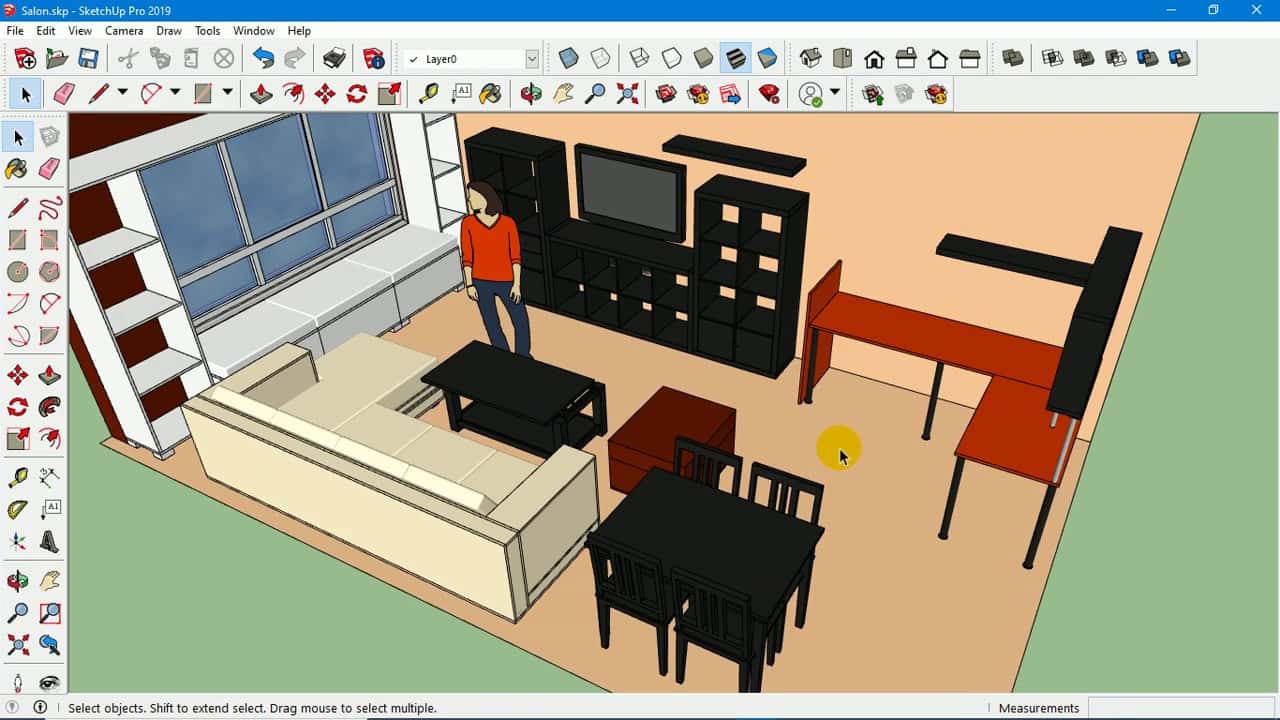Open the Camera menu
Image resolution: width=1280 pixels, height=720 pixels.
[x=124, y=31]
